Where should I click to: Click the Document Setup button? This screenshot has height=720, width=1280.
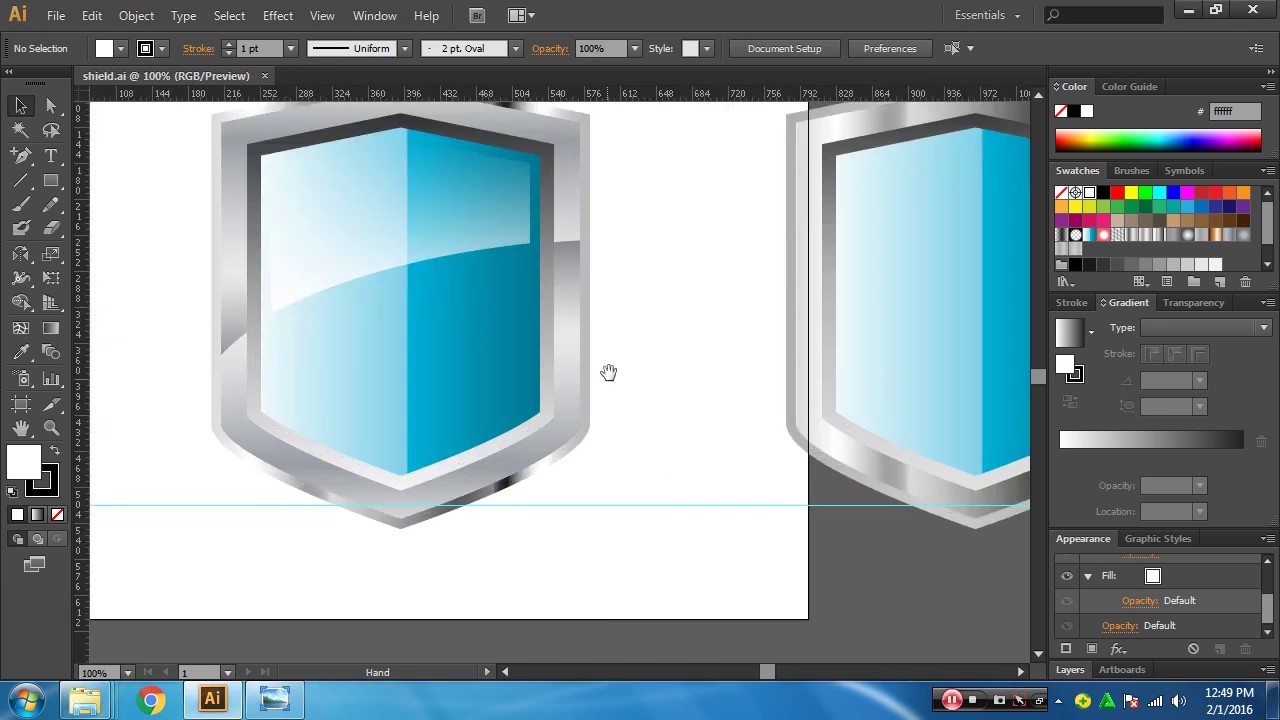(x=784, y=48)
